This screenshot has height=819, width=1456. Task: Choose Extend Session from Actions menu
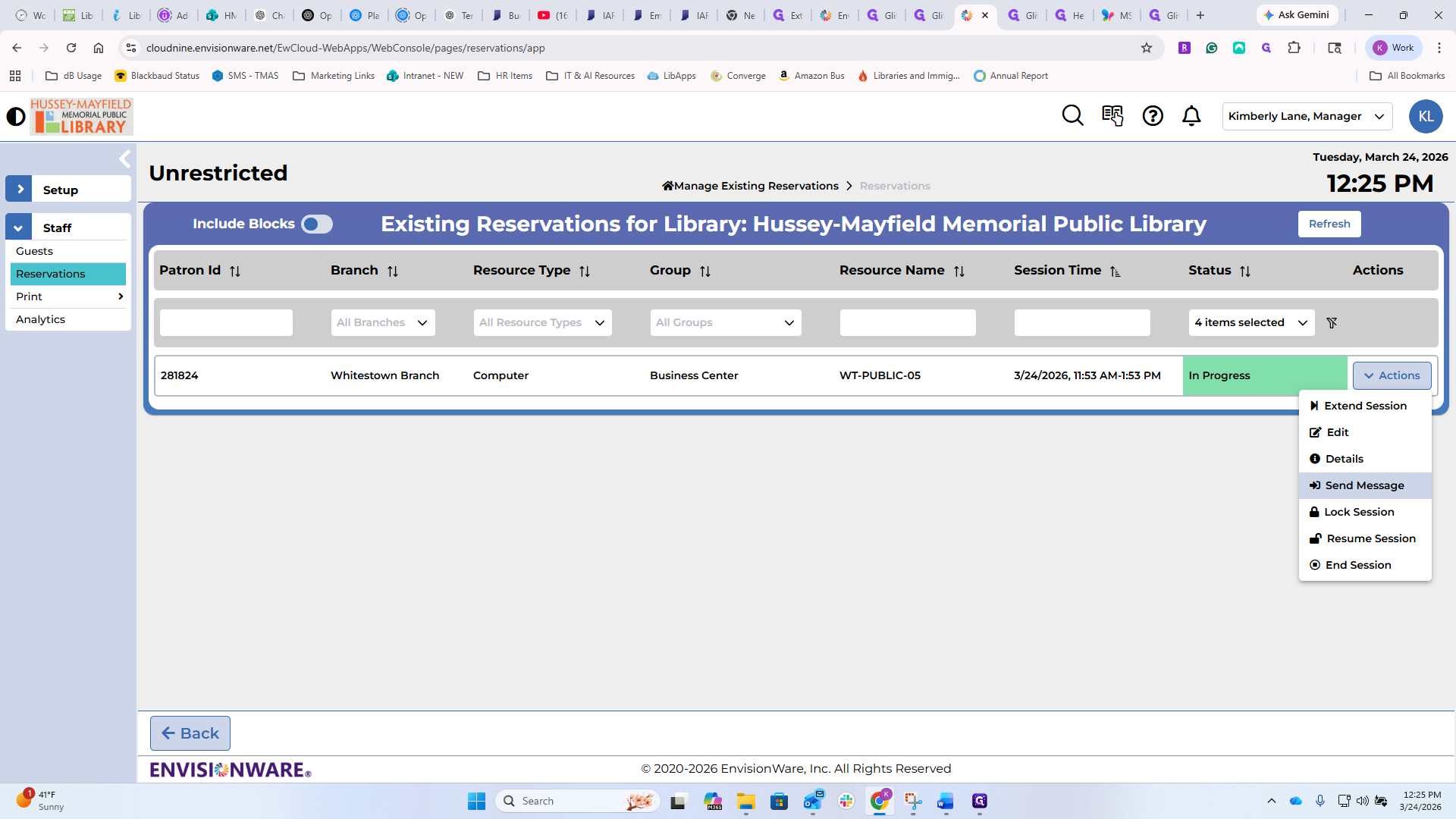pyautogui.click(x=1364, y=406)
